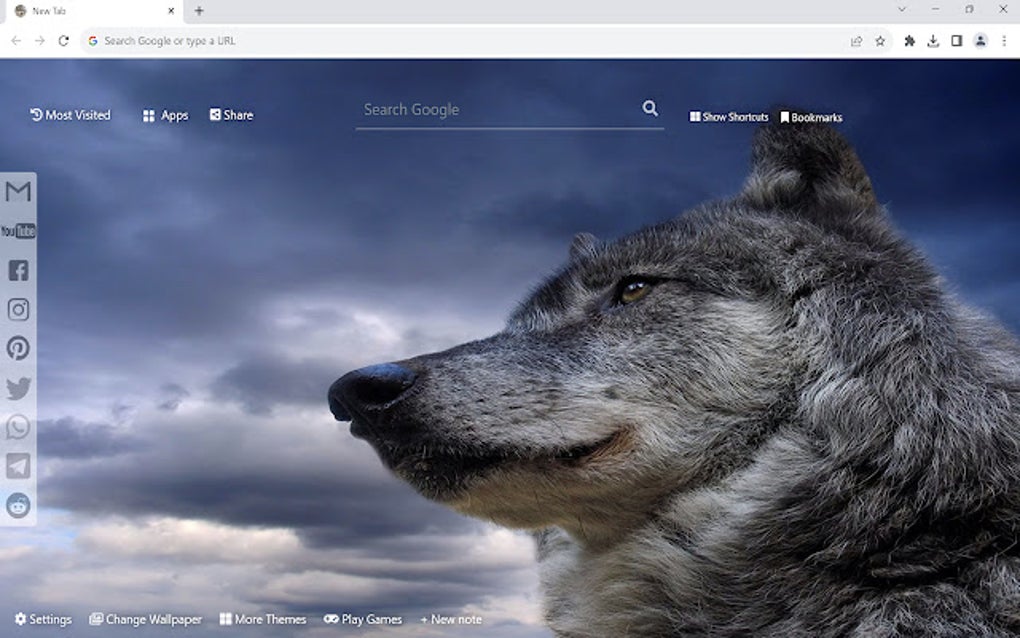Open the Share menu item
The height and width of the screenshot is (638, 1020).
tap(231, 114)
